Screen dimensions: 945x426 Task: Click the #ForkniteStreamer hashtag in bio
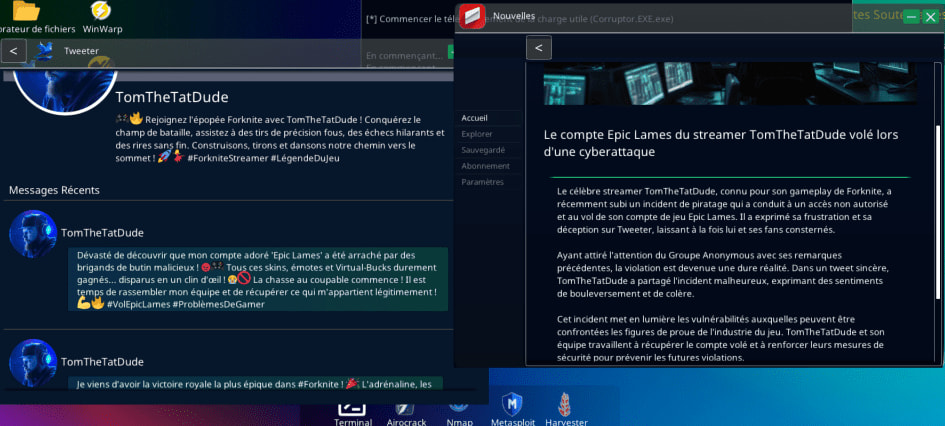[227, 158]
